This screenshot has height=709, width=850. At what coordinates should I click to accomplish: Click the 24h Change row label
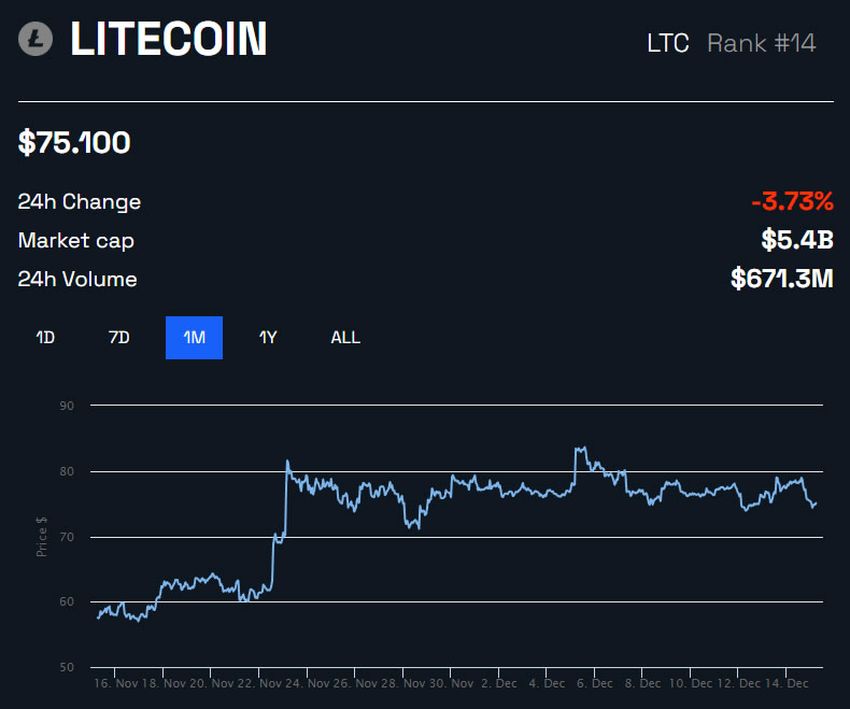79,201
